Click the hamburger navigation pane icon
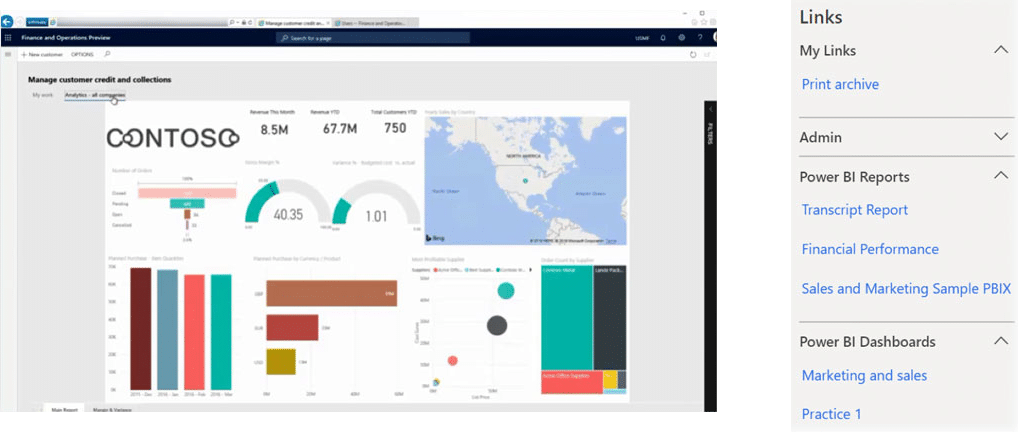Image resolution: width=1020 pixels, height=432 pixels. point(8,54)
